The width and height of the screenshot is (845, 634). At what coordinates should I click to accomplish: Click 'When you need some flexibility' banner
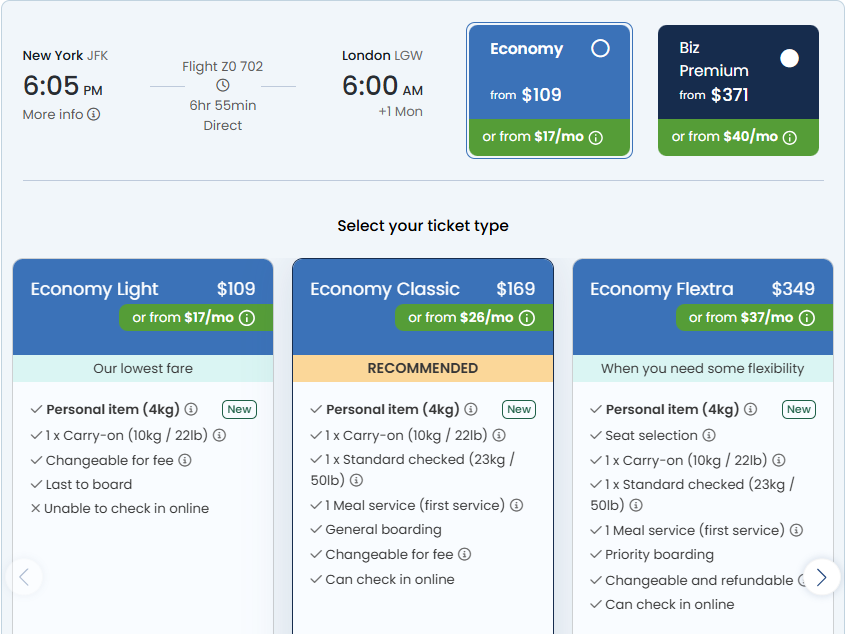click(x=703, y=368)
